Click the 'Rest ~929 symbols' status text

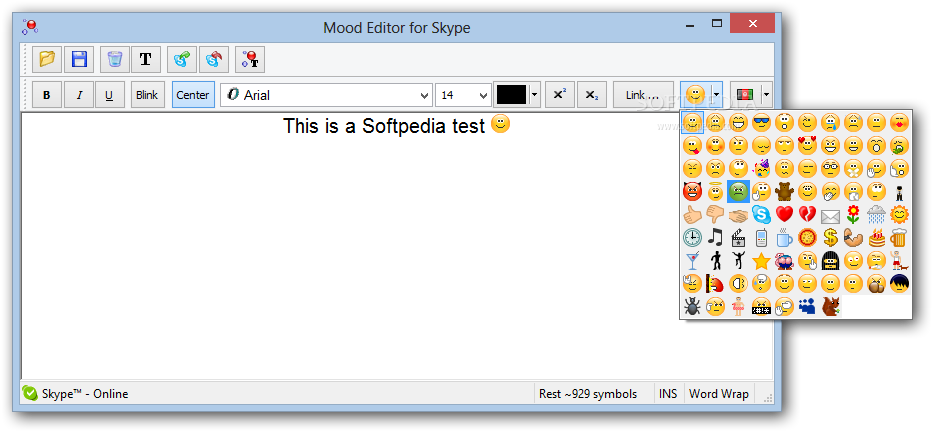(588, 393)
